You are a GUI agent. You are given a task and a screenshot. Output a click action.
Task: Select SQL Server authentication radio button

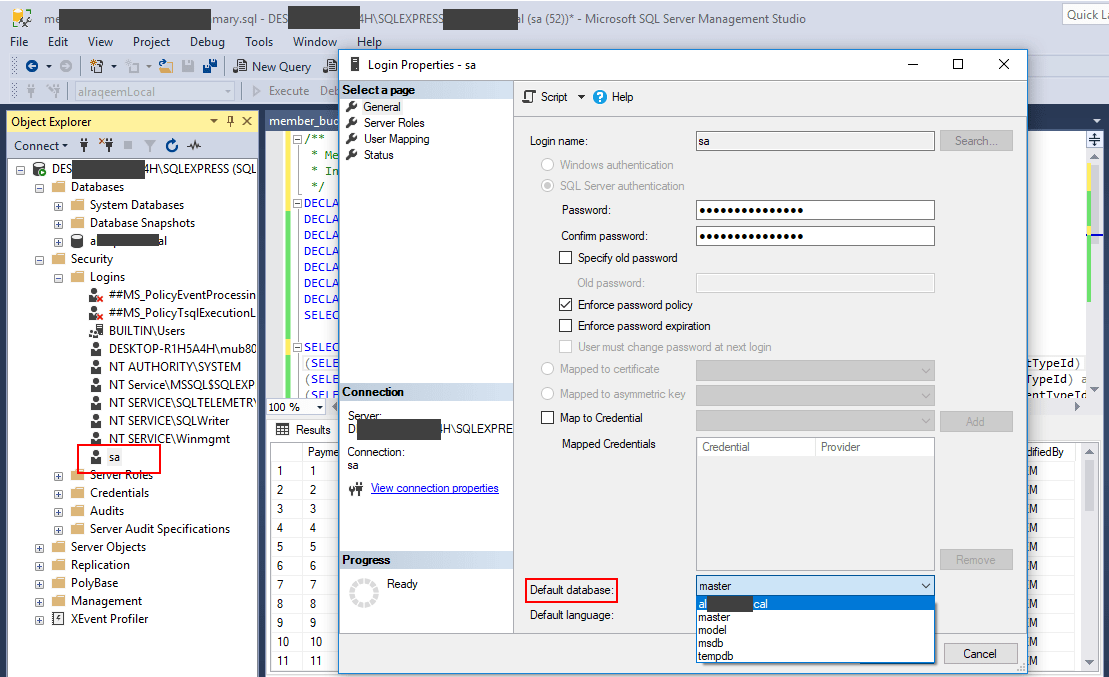[x=547, y=185]
